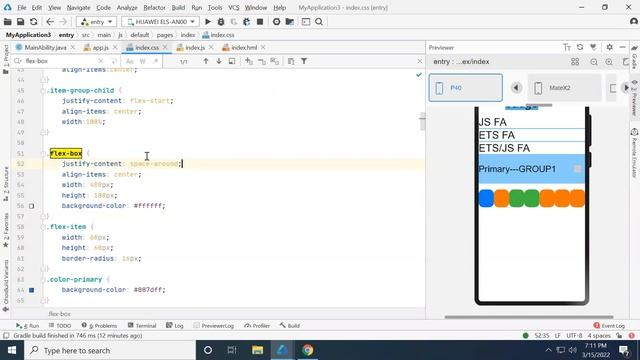
Task: Click the taskbar search box
Action: tap(110, 350)
